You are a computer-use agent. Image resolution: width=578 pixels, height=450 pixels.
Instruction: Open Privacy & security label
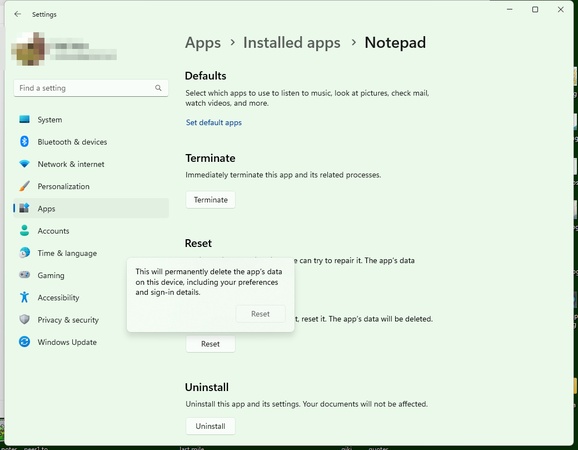click(x=68, y=320)
